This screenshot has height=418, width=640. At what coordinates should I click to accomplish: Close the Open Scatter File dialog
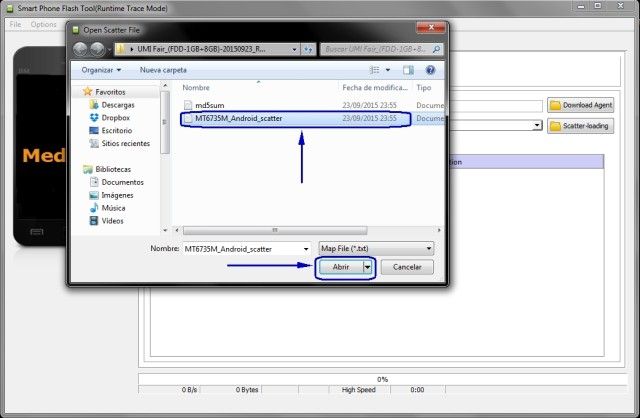click(431, 27)
